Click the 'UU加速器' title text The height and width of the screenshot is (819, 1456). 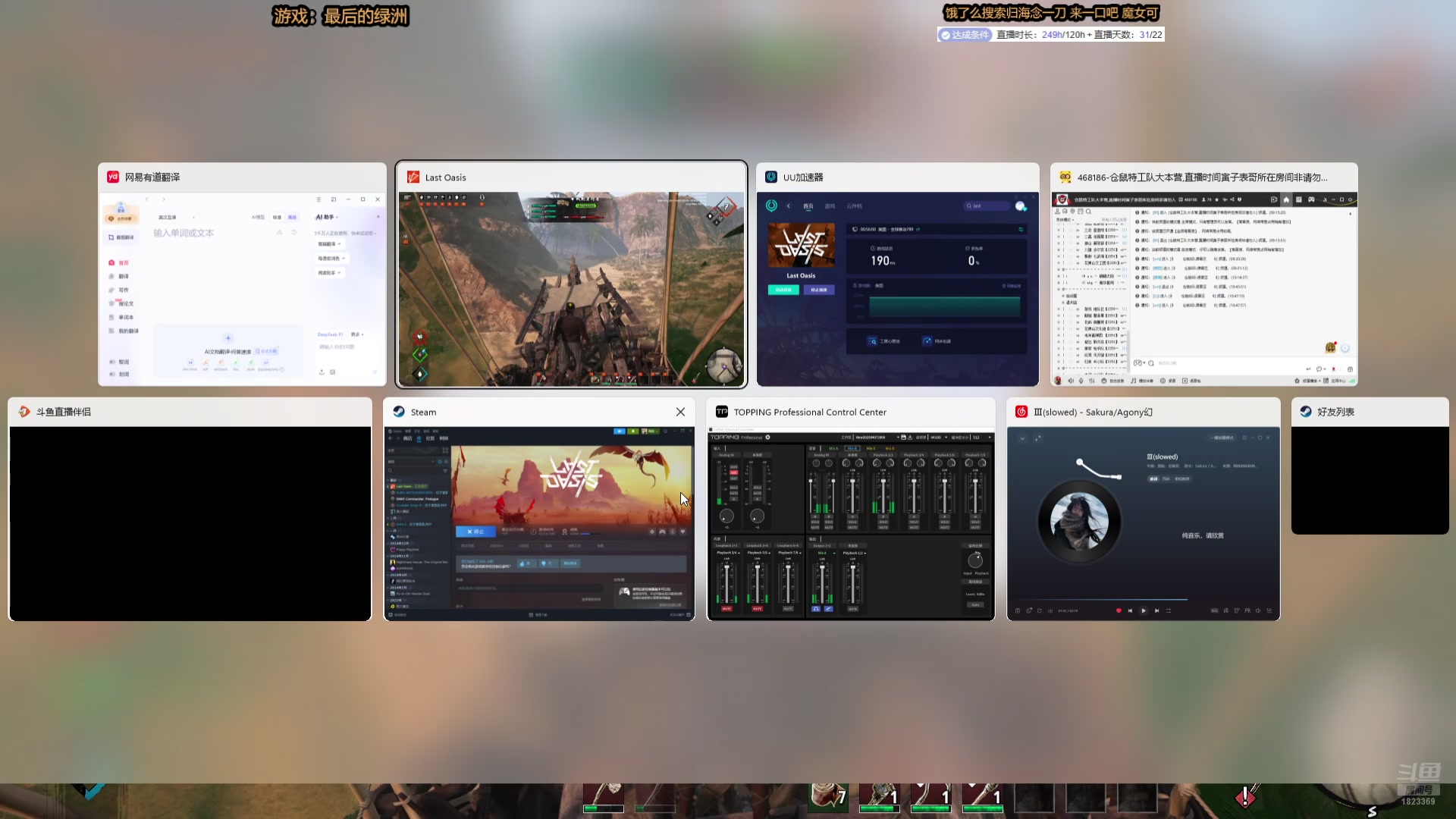coord(803,177)
